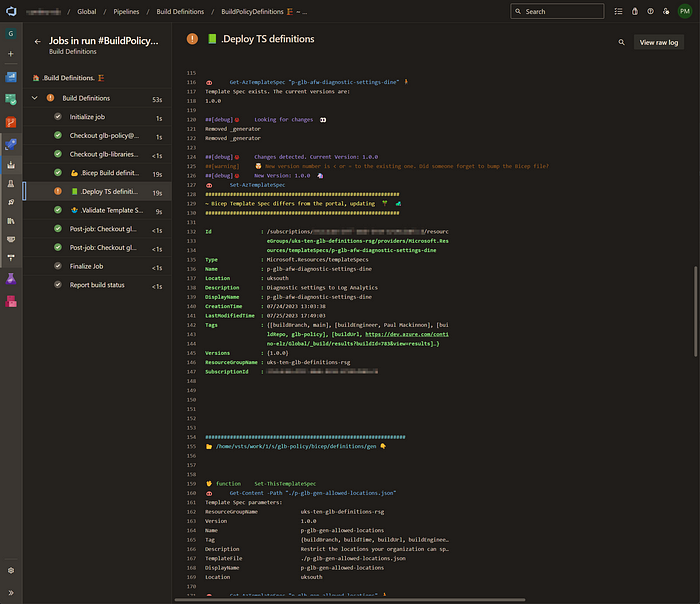Click log line 129 'Bicep Template Spec differs'
The height and width of the screenshot is (604, 700).
tap(290, 204)
